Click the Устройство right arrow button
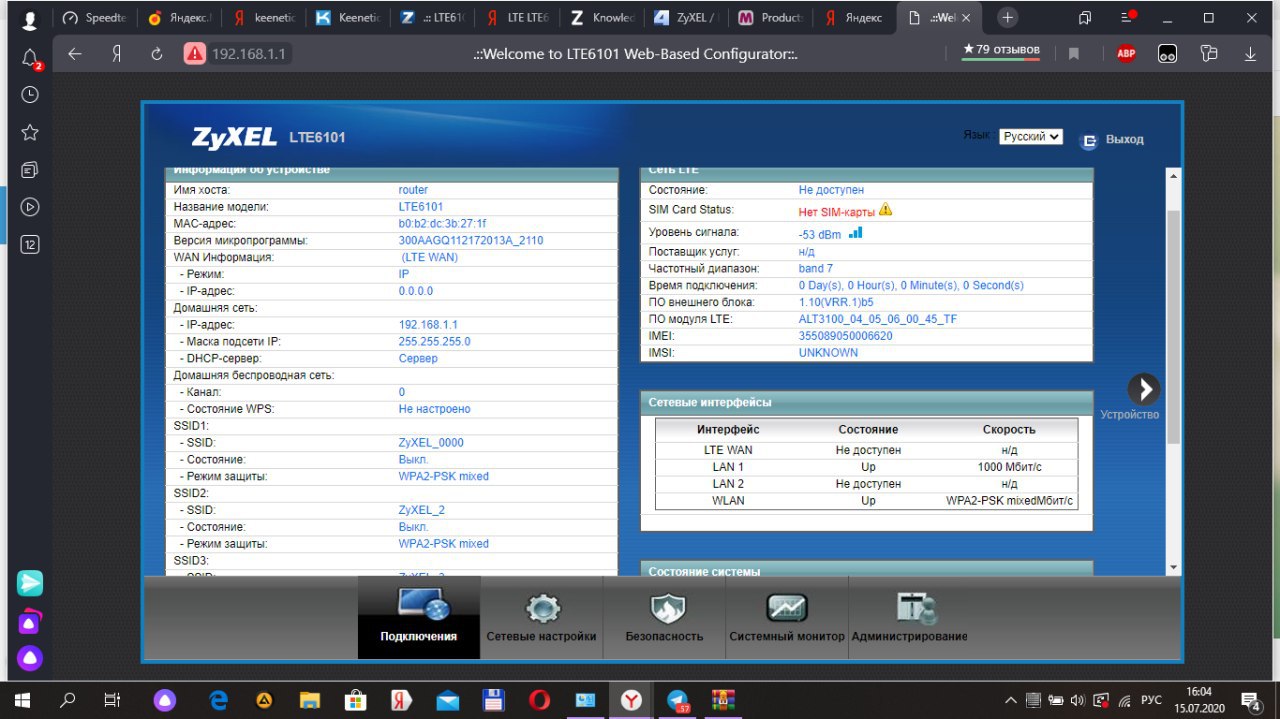The height and width of the screenshot is (719, 1280). click(1143, 389)
